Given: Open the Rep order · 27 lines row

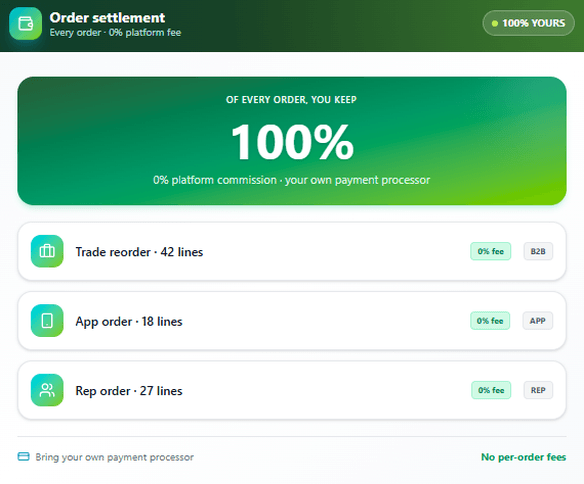Looking at the screenshot, I should [x=292, y=390].
